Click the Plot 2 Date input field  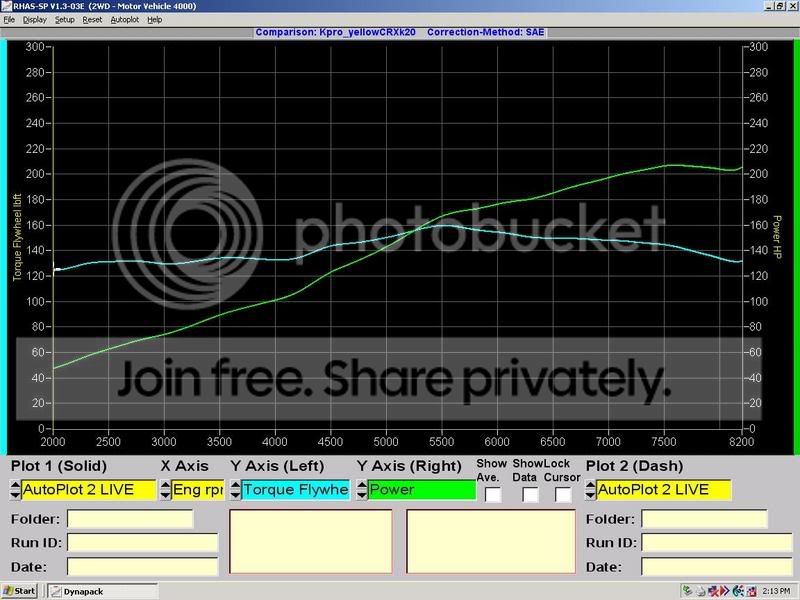[x=716, y=566]
